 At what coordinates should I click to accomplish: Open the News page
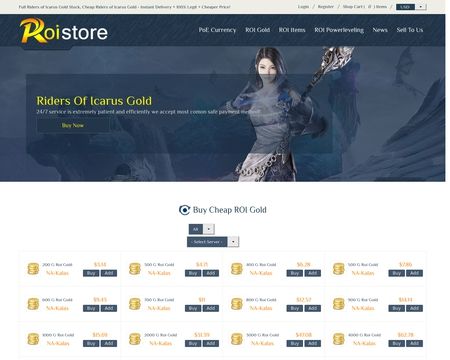pyautogui.click(x=380, y=30)
